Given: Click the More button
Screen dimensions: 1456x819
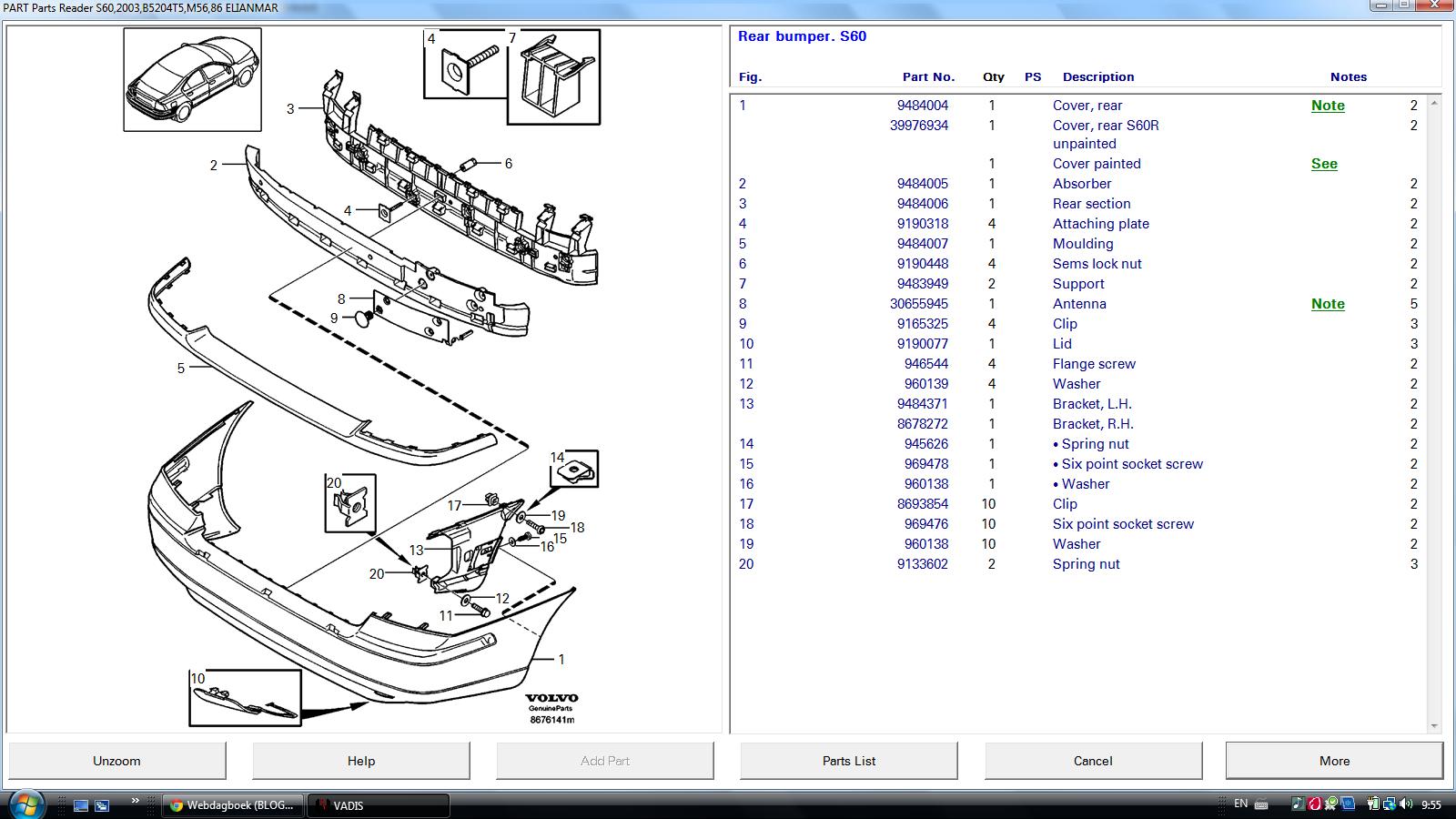Looking at the screenshot, I should coord(1334,761).
